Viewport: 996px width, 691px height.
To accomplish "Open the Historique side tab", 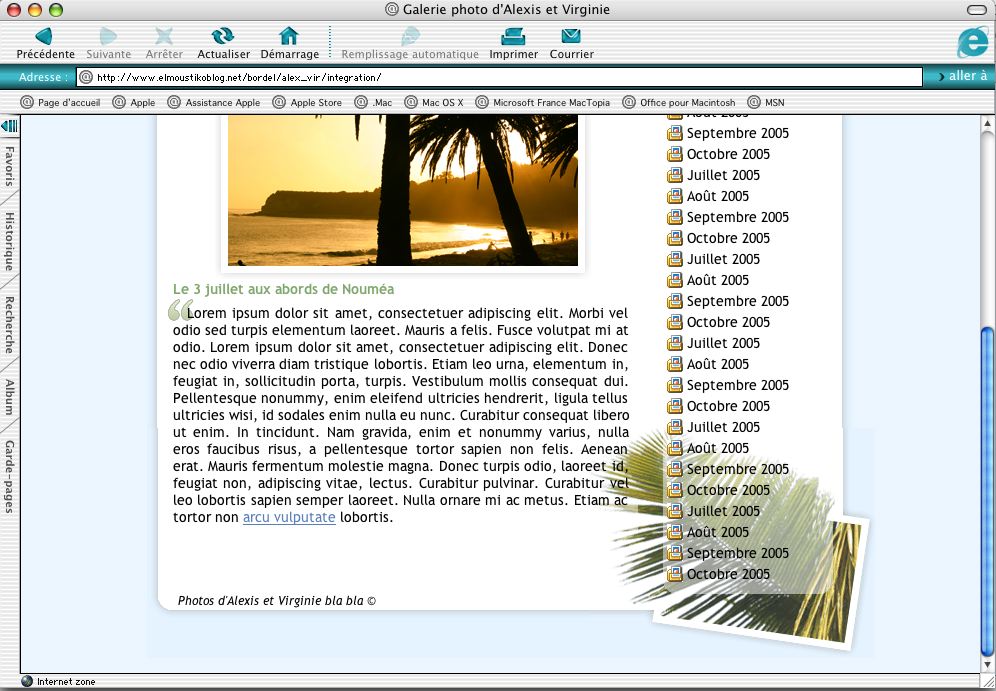I will tap(10, 241).
